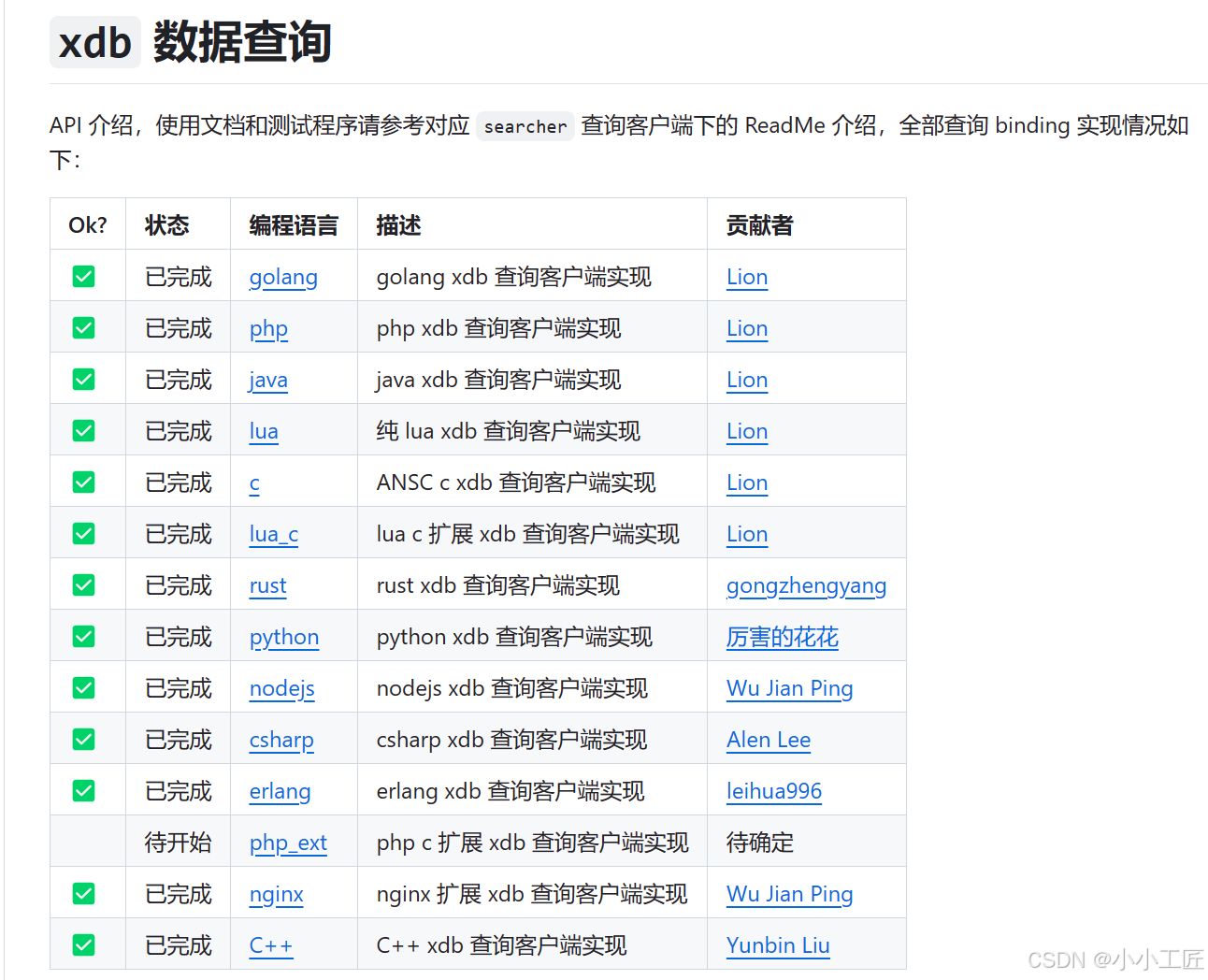Click the green checkmark in the erlang row
Screen dimensions: 1208x980
pos(83,790)
